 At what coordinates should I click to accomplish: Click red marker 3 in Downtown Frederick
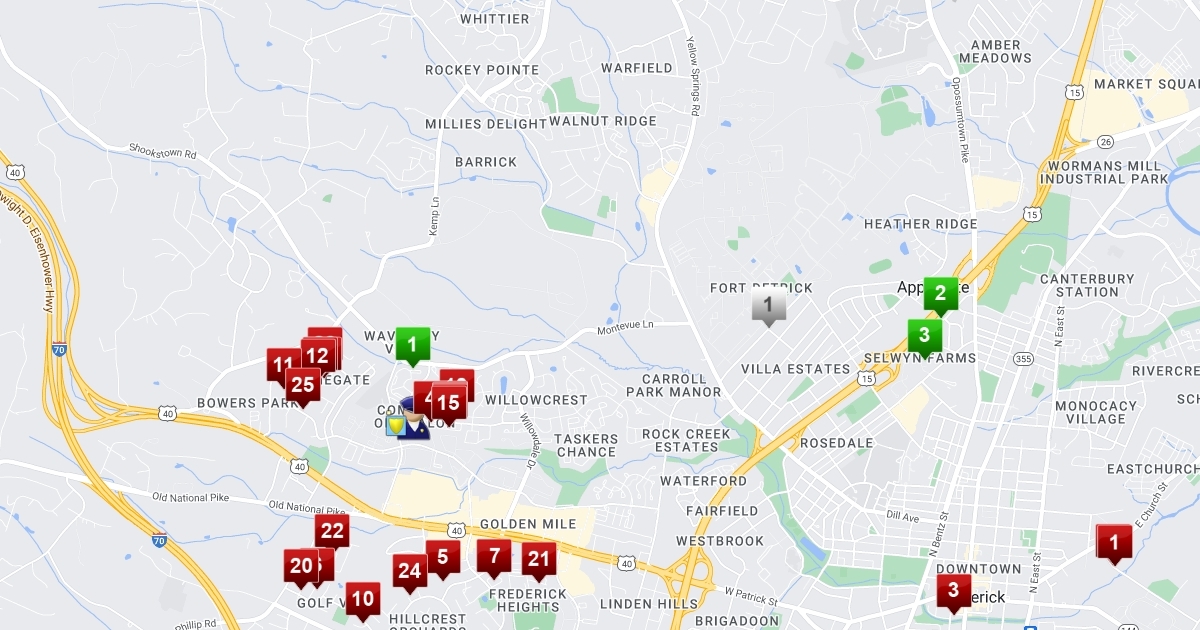pyautogui.click(x=953, y=592)
